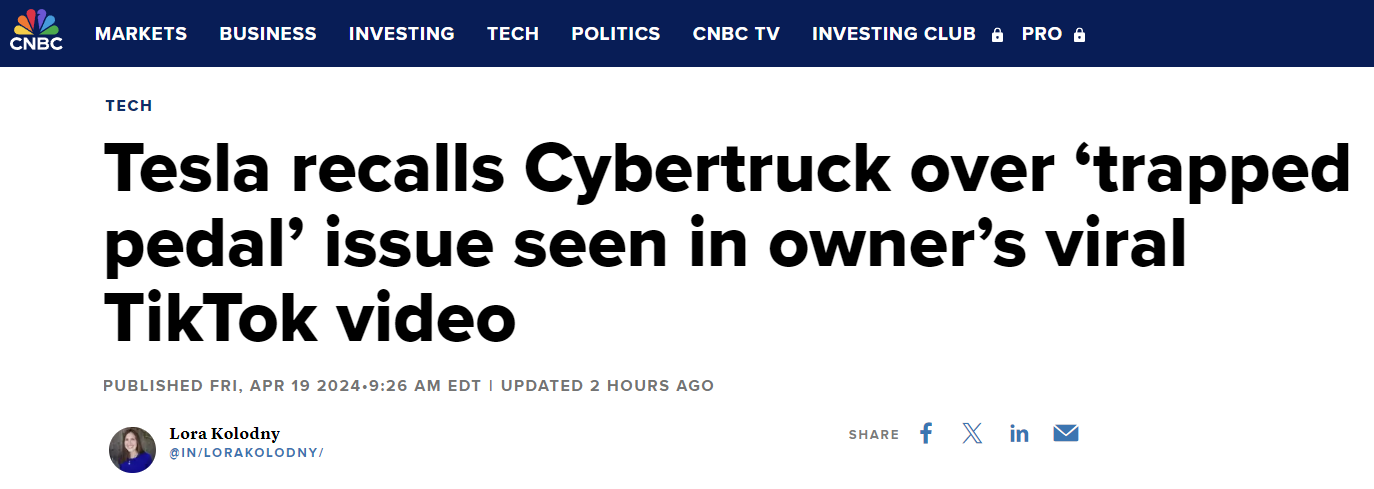Share the article on Facebook
This screenshot has height=489, width=1374.
pos(926,434)
